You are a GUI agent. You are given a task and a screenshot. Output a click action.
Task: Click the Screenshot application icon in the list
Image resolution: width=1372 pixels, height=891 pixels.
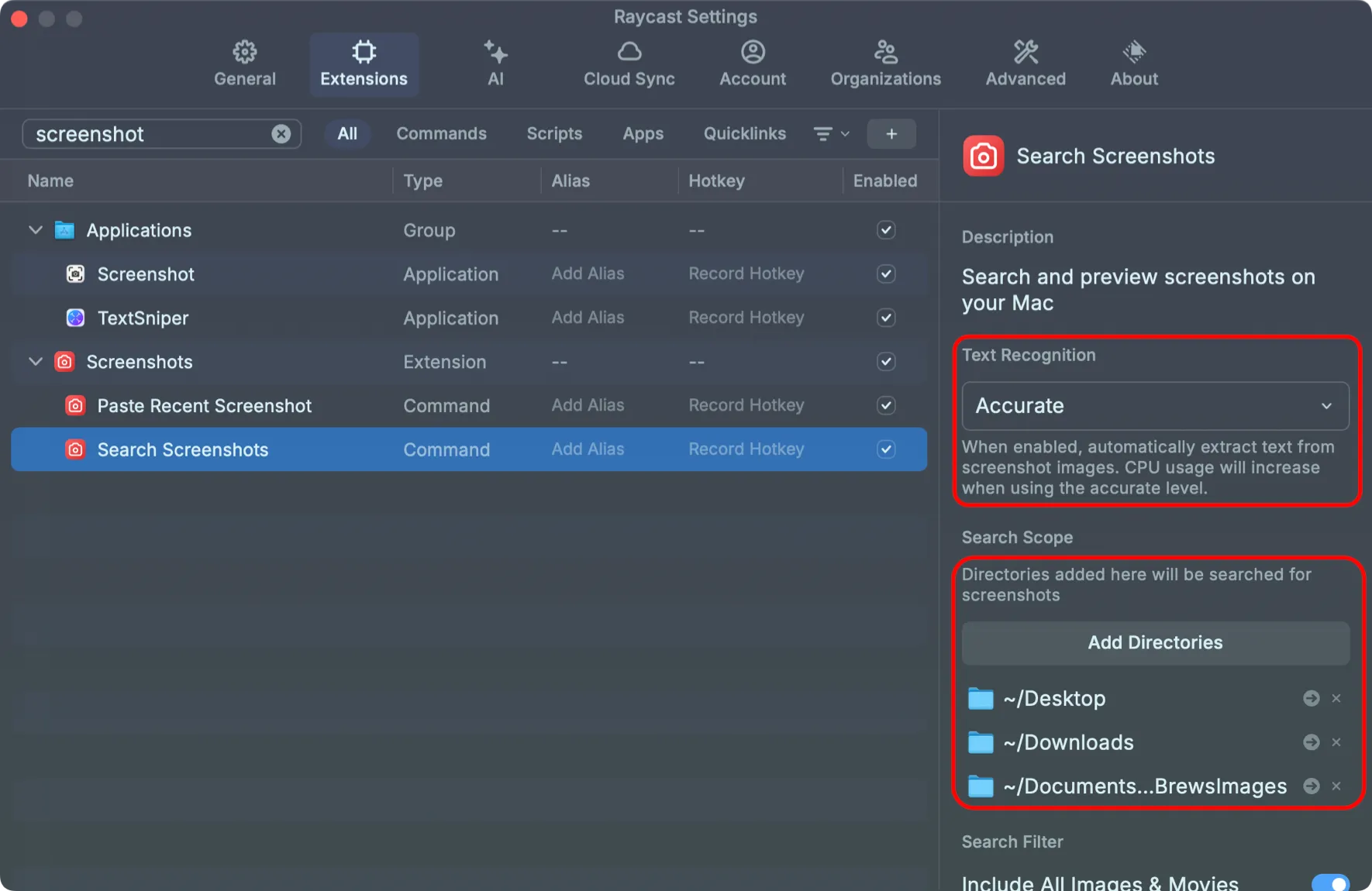75,273
